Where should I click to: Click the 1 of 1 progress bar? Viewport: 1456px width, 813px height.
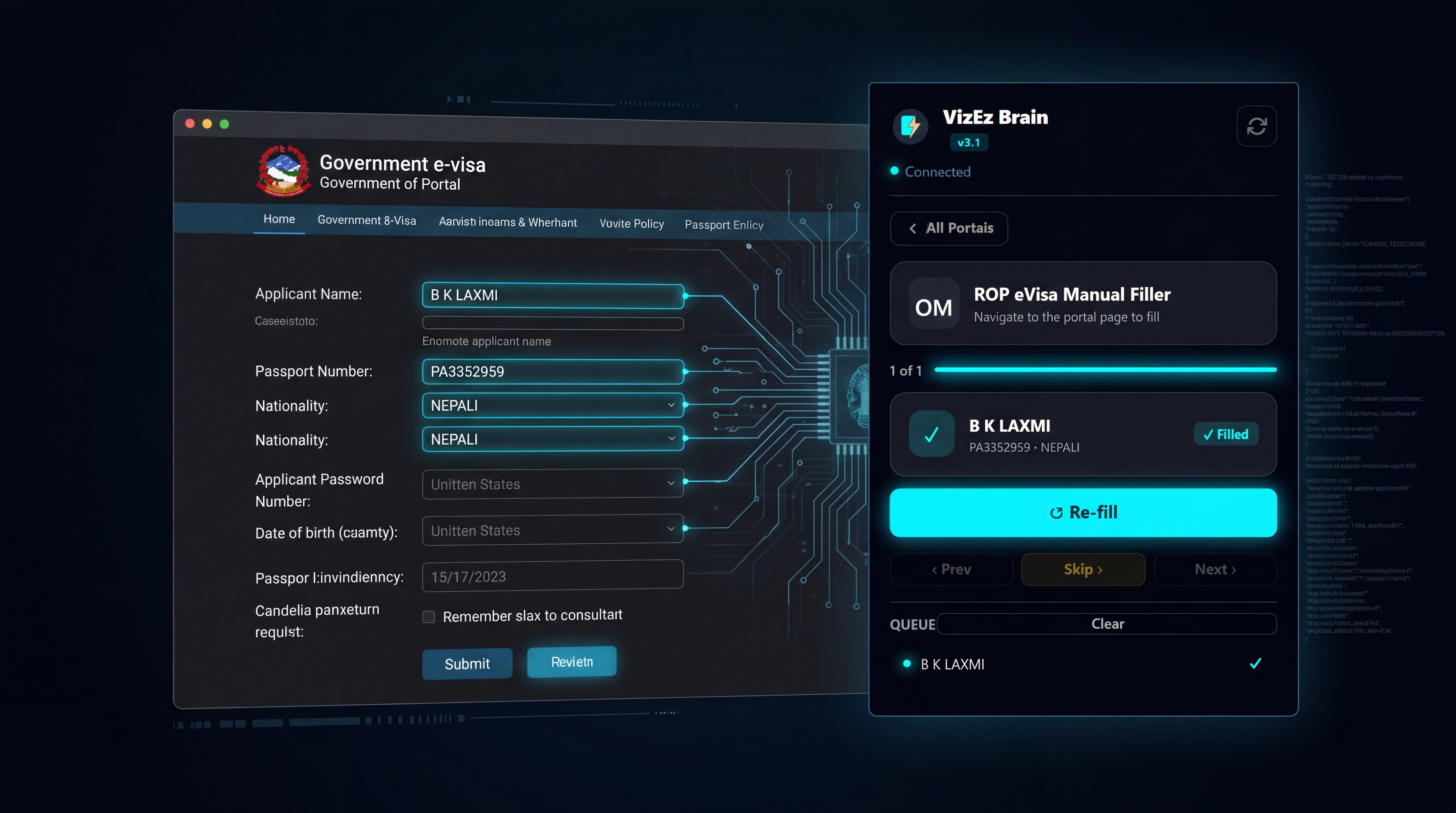[x=1105, y=370]
